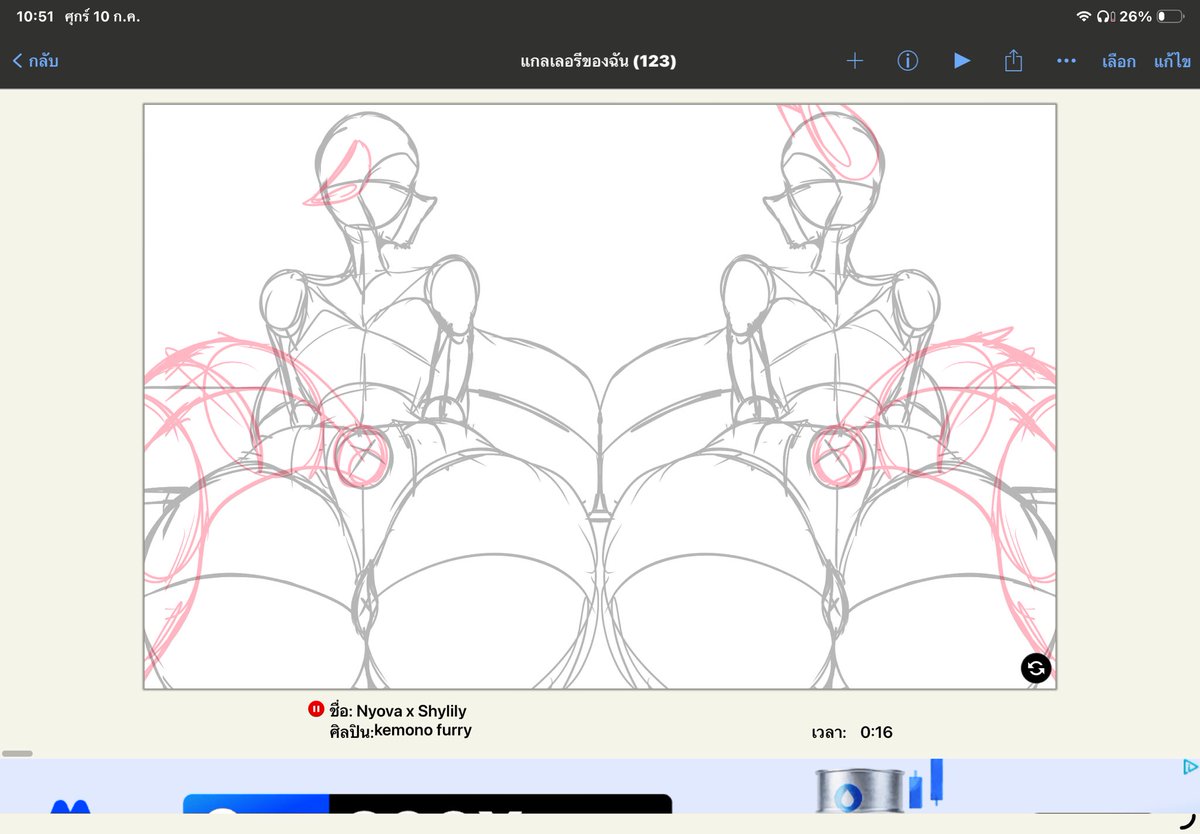Open the ad info AdChoices icon
Viewport: 1200px width, 834px height.
coord(1190,767)
